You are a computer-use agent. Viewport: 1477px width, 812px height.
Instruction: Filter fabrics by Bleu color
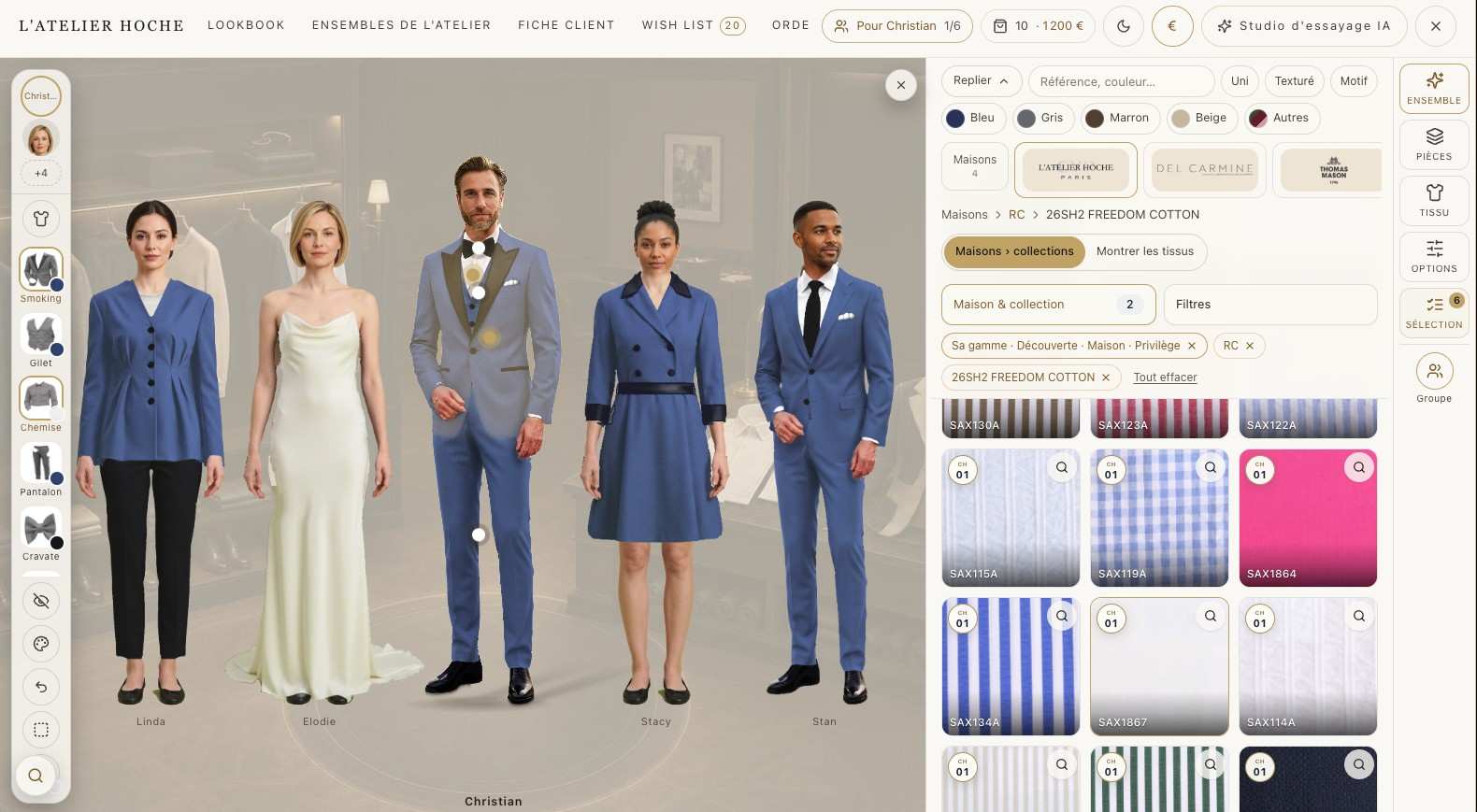[973, 118]
